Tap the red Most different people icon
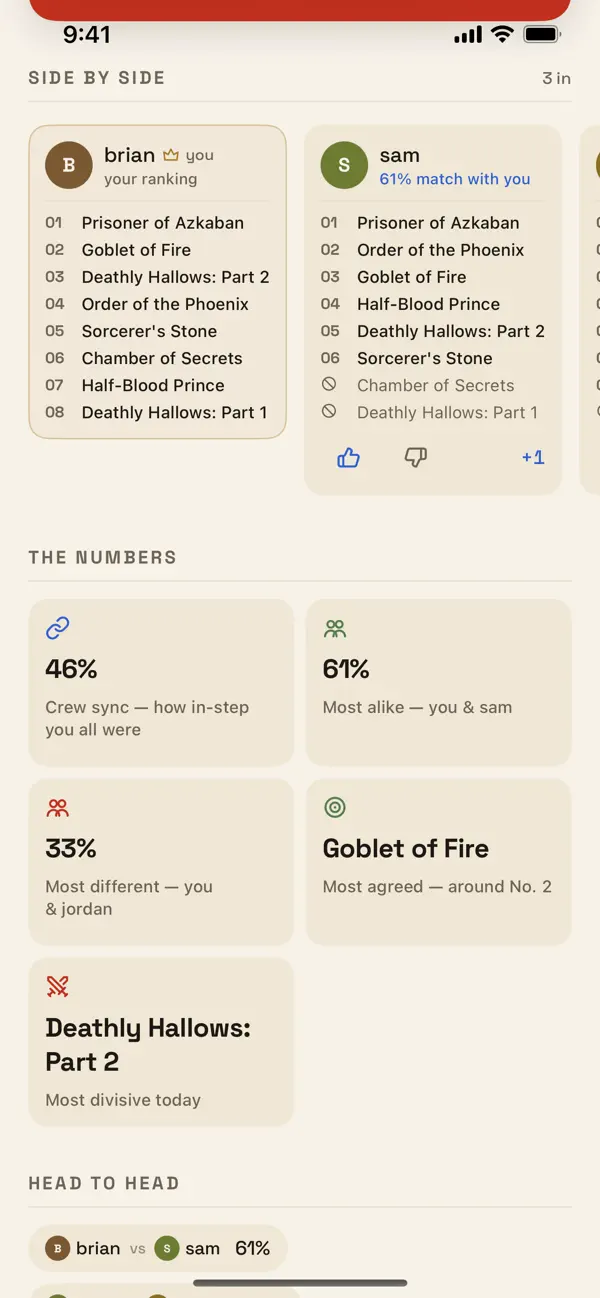The image size is (600, 1298). [58, 807]
